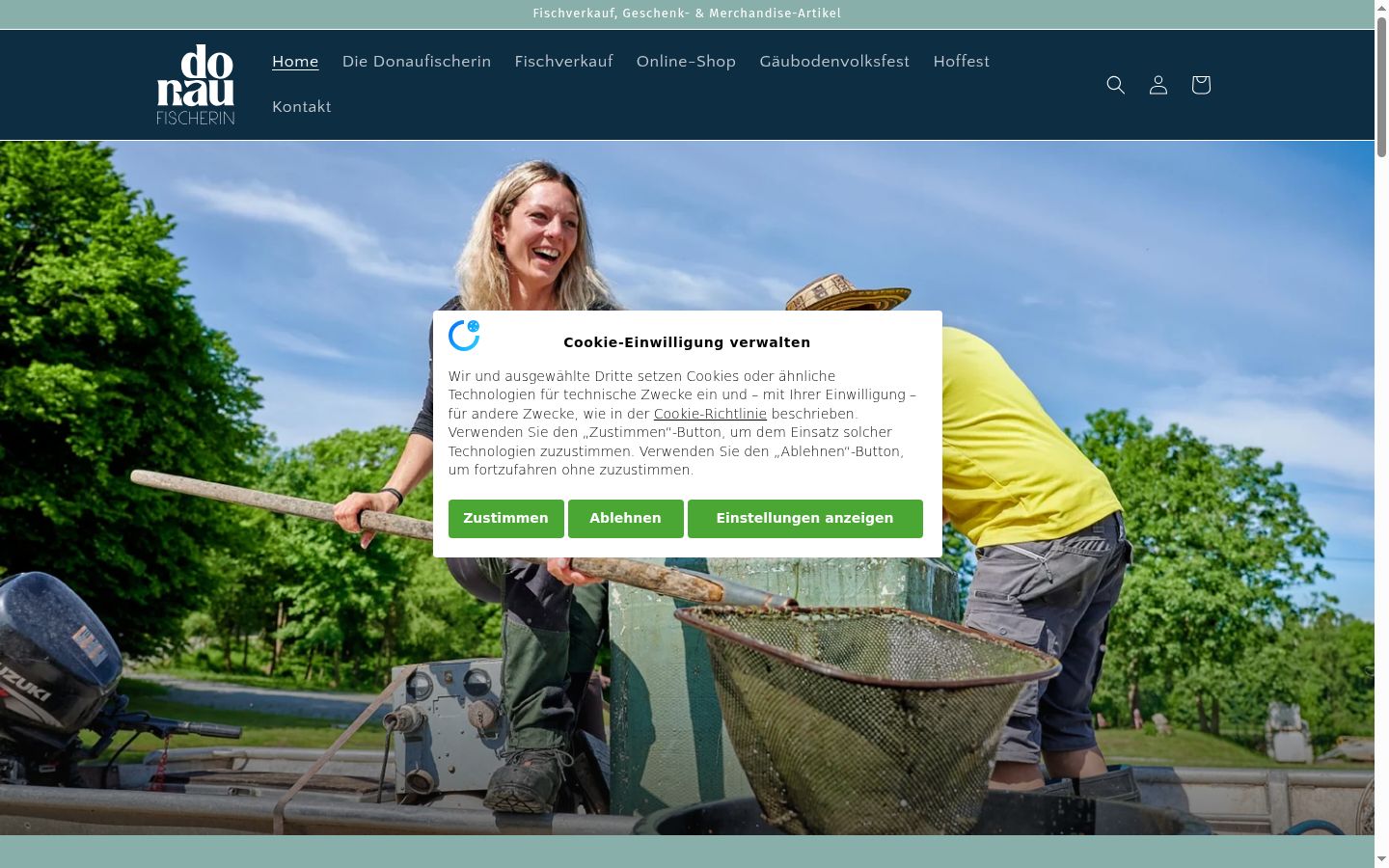This screenshot has height=868, width=1389.
Task: Click the scrollbar up arrow
Action: coord(1381,8)
